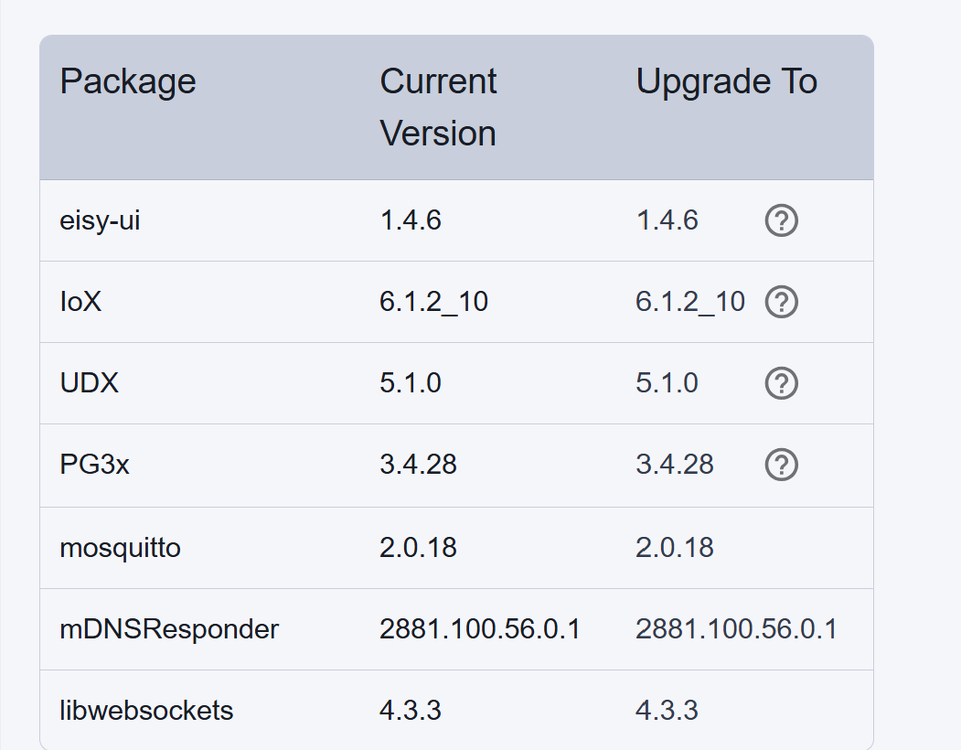Screen dimensions: 961x750
Task: Select IoX current version 6.1.2_10
Action: click(x=434, y=302)
